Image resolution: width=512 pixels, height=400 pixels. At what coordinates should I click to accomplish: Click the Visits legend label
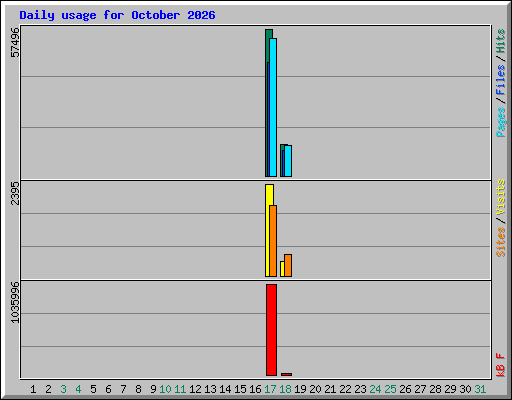coord(501,197)
